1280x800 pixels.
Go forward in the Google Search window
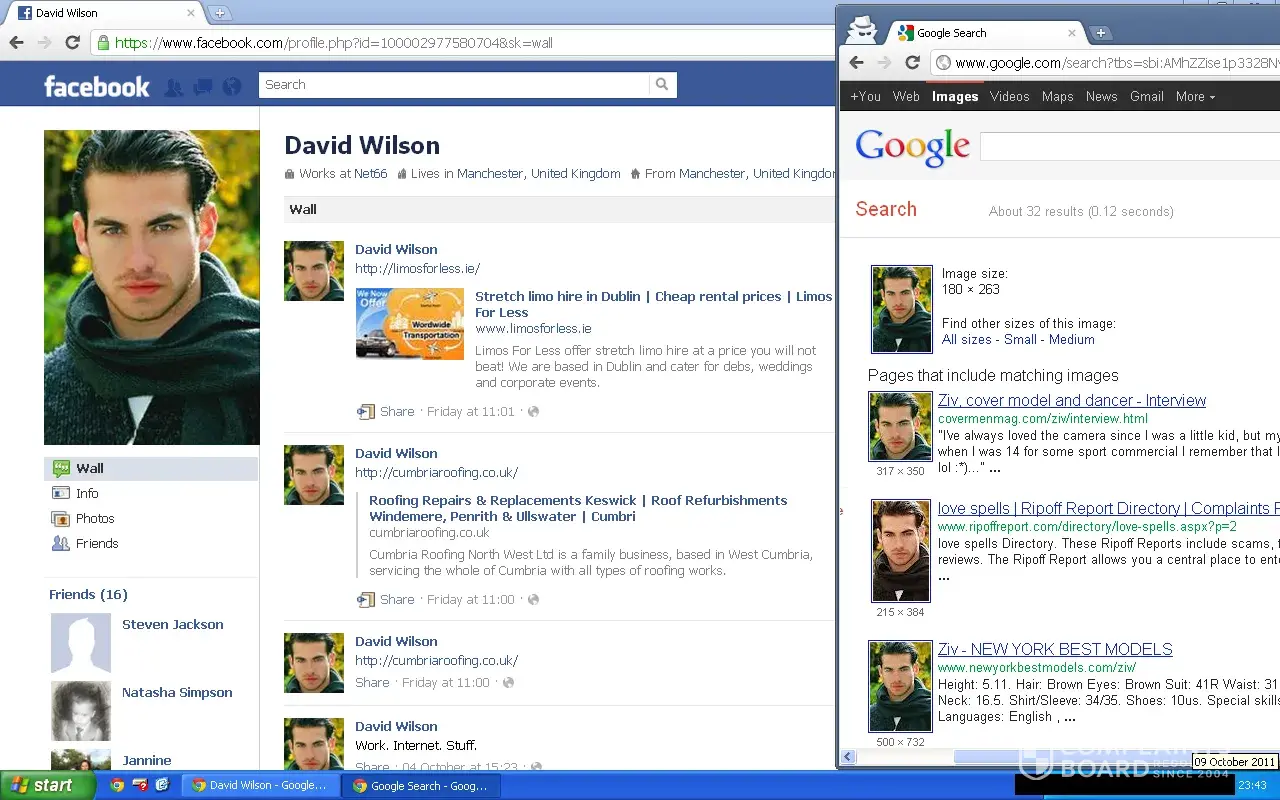tap(884, 63)
